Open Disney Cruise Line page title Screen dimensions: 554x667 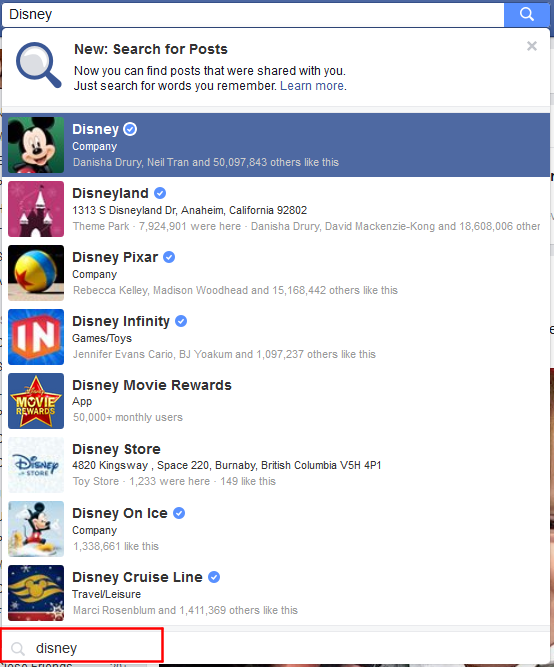click(137, 577)
